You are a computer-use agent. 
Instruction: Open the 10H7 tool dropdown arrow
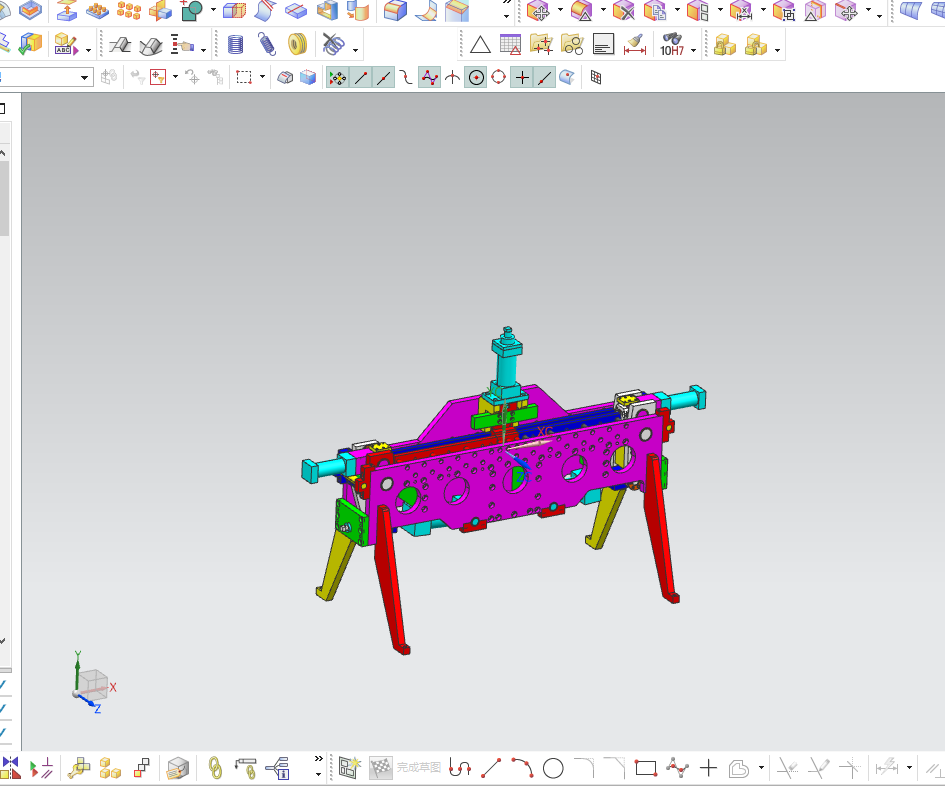[693, 50]
